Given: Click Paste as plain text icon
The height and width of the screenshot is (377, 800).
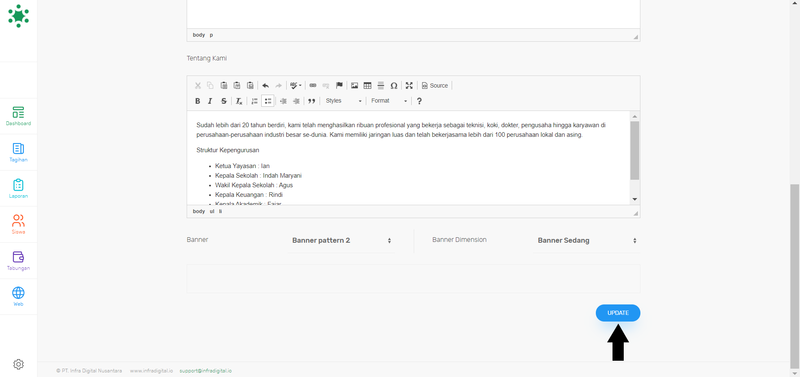Looking at the screenshot, I should pyautogui.click(x=237, y=86).
